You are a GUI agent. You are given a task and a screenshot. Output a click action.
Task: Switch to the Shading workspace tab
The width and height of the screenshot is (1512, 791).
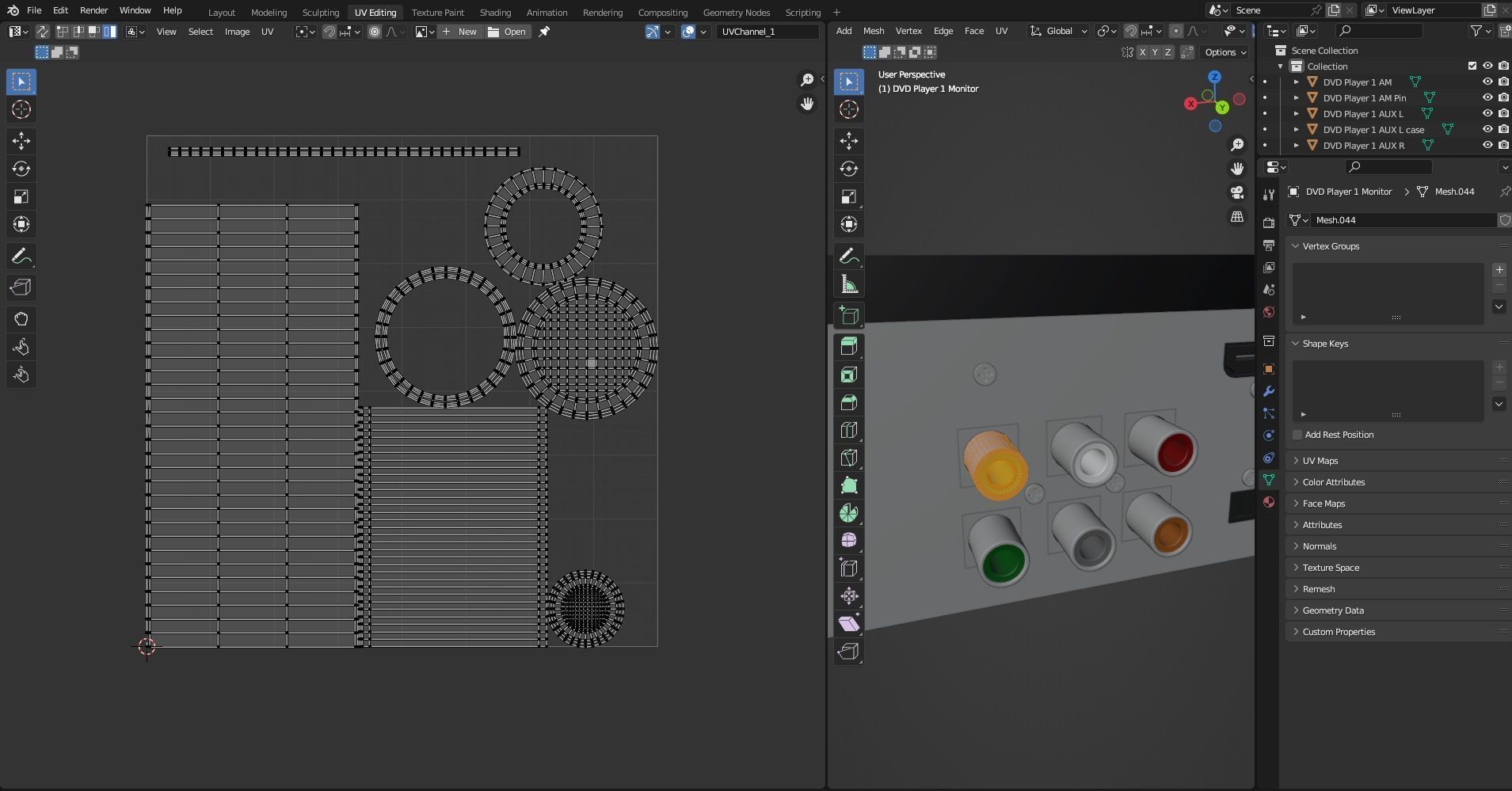495,13
